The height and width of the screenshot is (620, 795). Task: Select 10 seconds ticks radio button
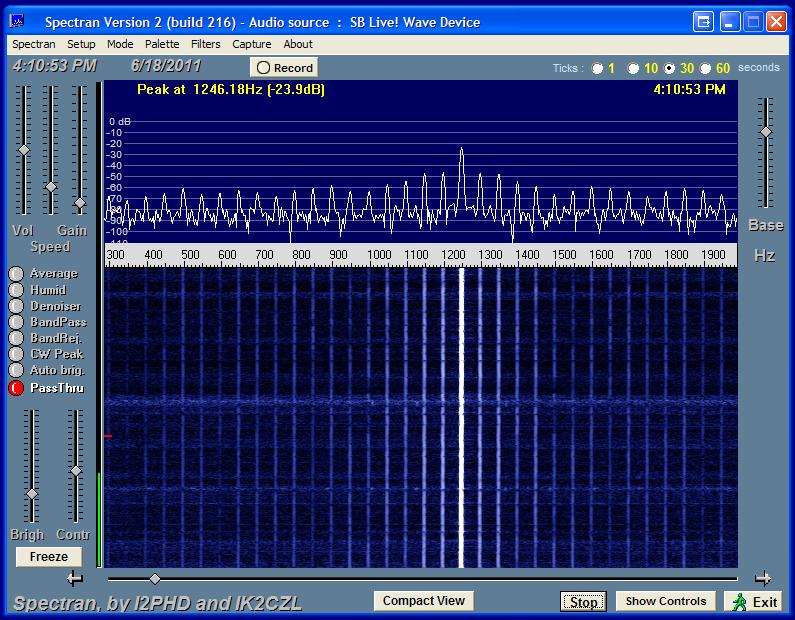[x=633, y=68]
